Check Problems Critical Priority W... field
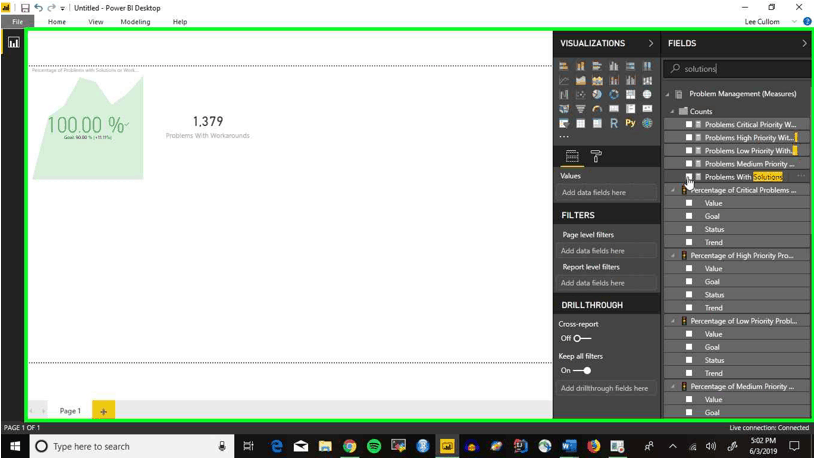The height and width of the screenshot is (460, 816). [689, 124]
